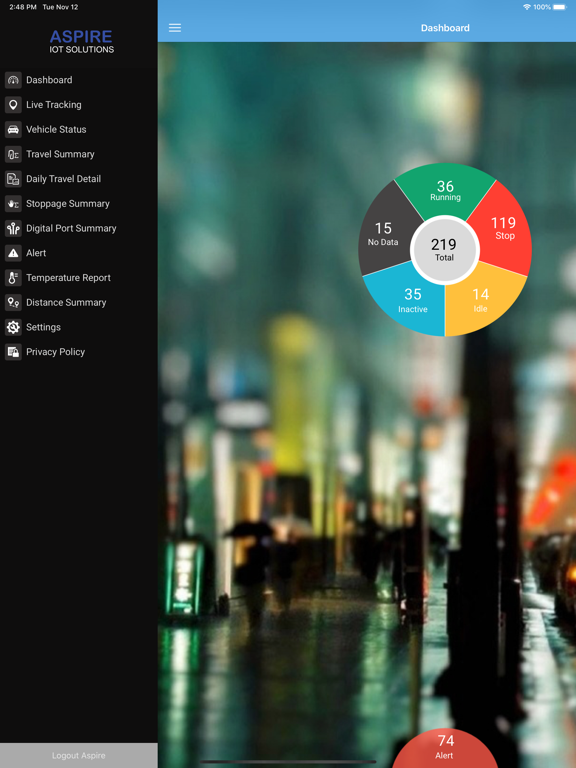Open Distance Summary label
Viewport: 576px width, 768px height.
tap(66, 302)
